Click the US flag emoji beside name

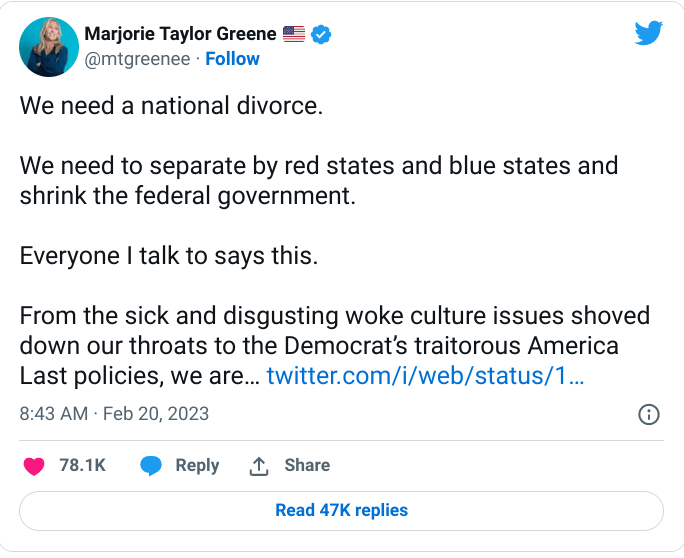(x=293, y=34)
